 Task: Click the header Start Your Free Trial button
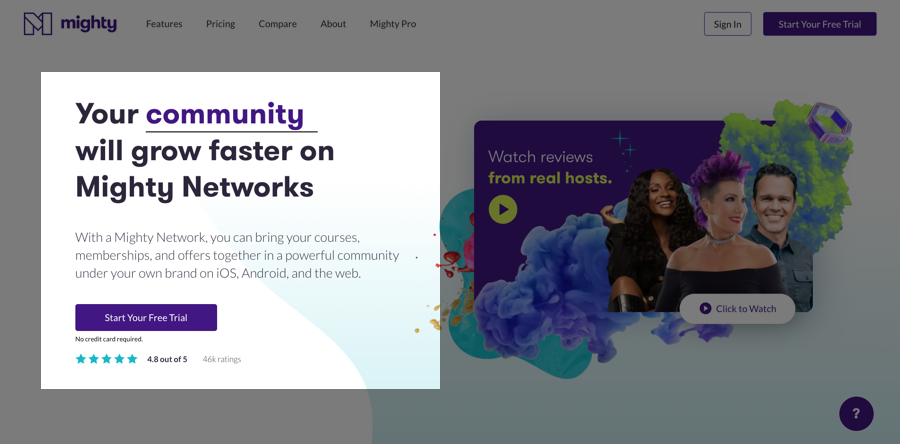pos(819,24)
